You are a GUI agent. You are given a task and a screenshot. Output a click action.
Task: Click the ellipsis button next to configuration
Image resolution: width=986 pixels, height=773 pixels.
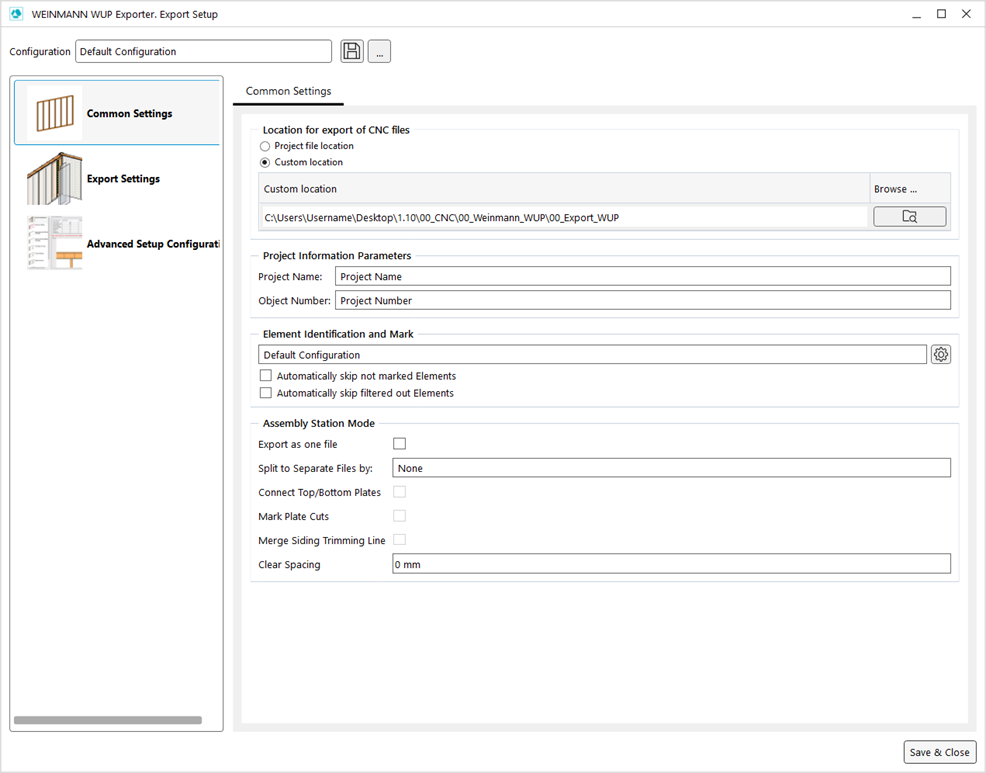tap(379, 52)
